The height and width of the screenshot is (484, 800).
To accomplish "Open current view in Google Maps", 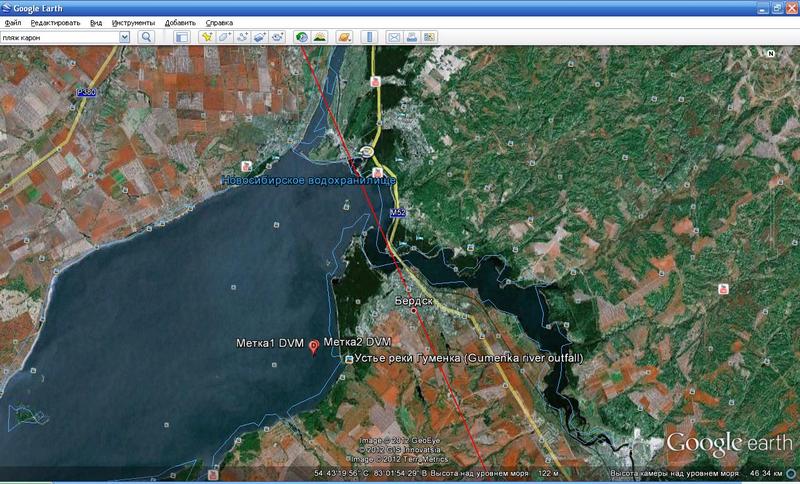I will pos(429,37).
